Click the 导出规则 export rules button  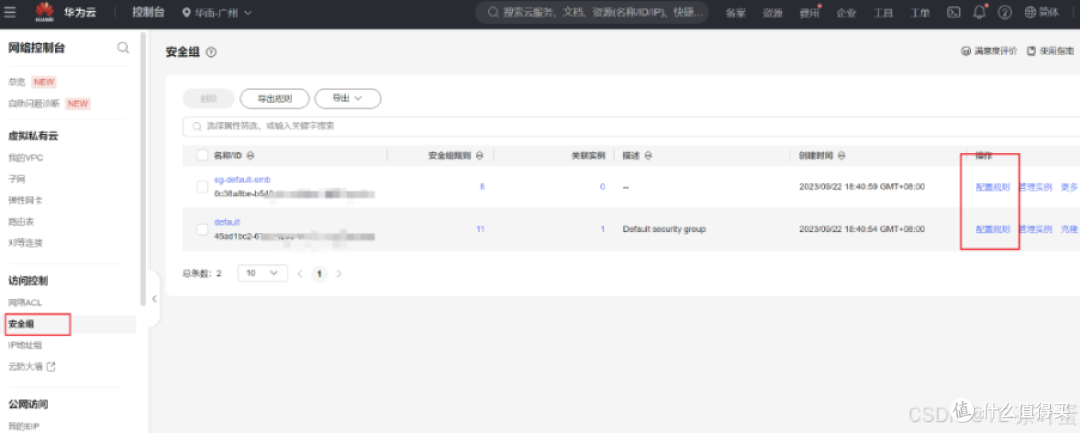(x=274, y=98)
